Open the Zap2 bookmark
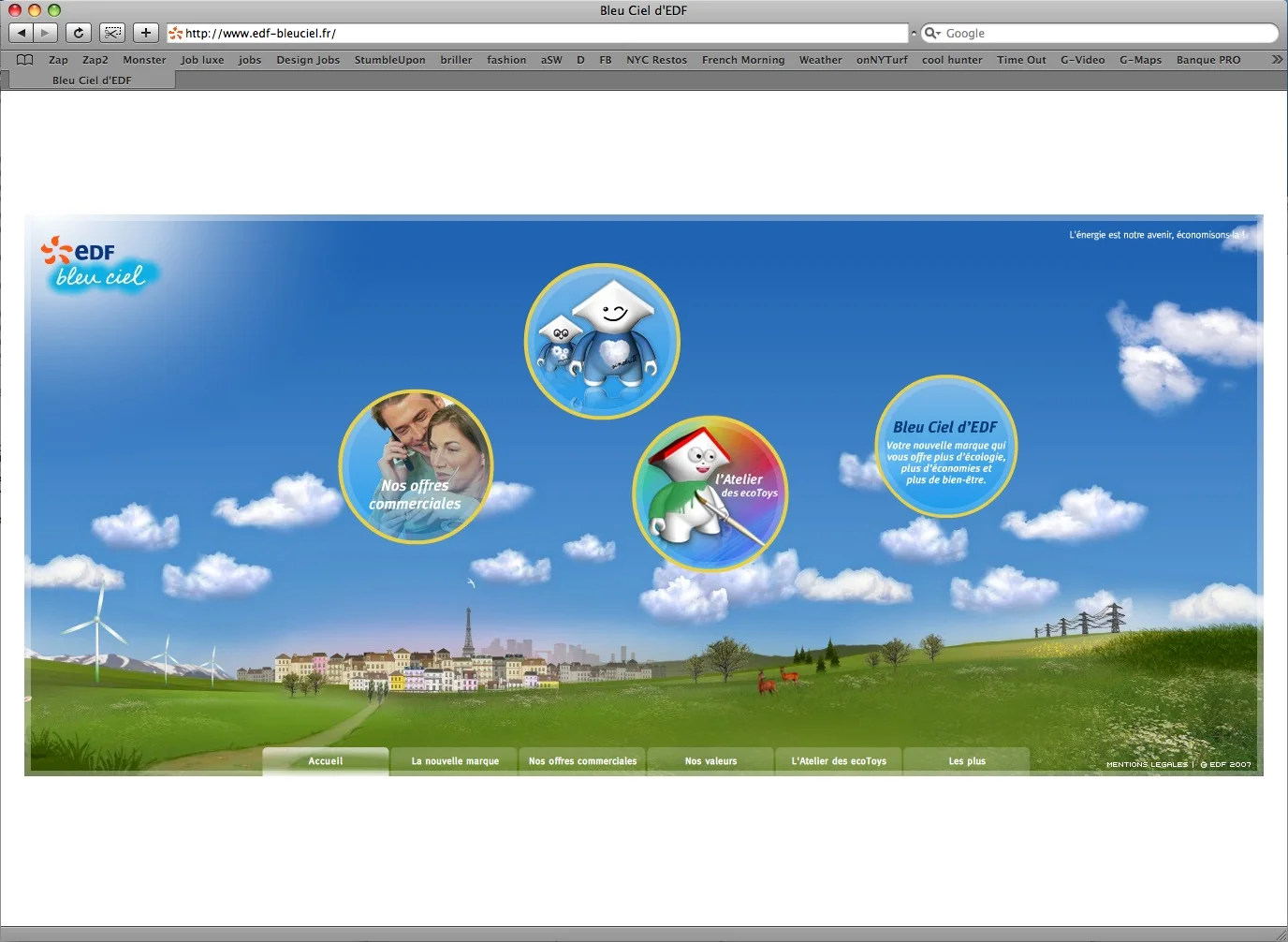 (95, 60)
